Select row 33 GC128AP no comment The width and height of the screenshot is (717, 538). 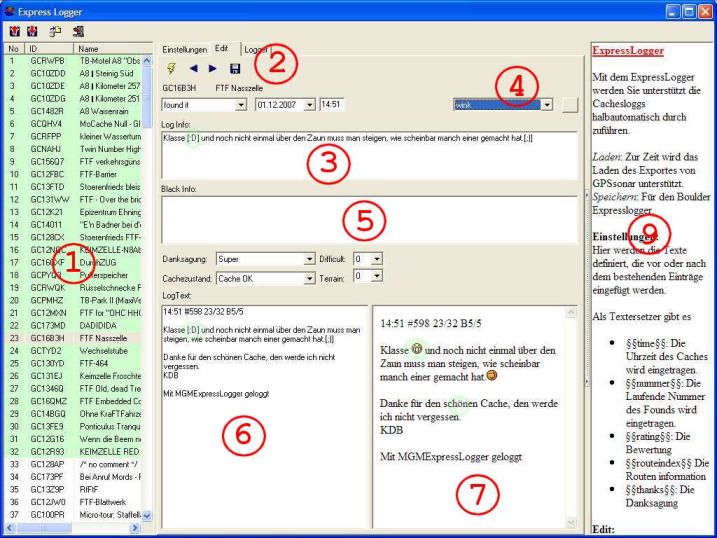tap(73, 464)
